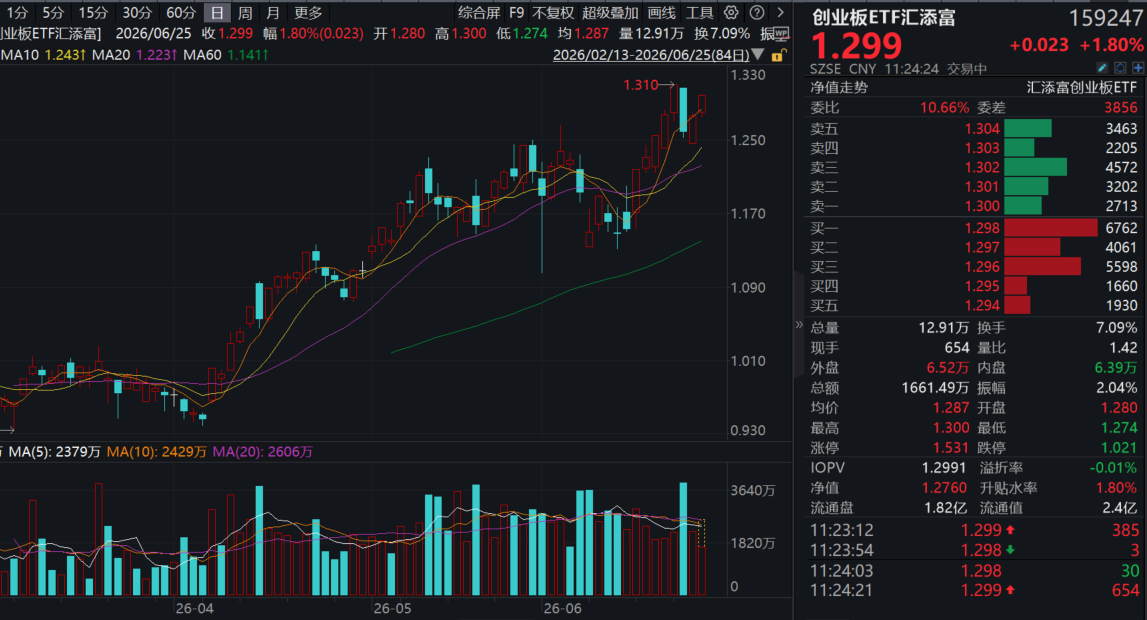The width and height of the screenshot is (1147, 620).
Task: Click 买三 bid price 1.296
Action: click(982, 267)
